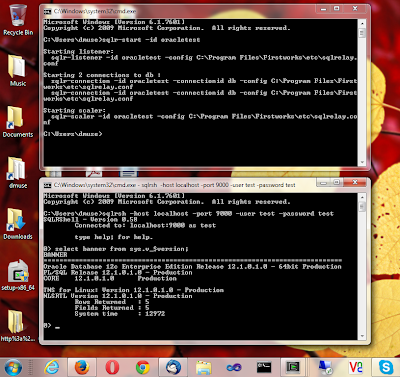Open system menu icon of sqlrsh cmd window
Image resolution: width=400 pixels, height=377 pixels.
click(x=47, y=185)
